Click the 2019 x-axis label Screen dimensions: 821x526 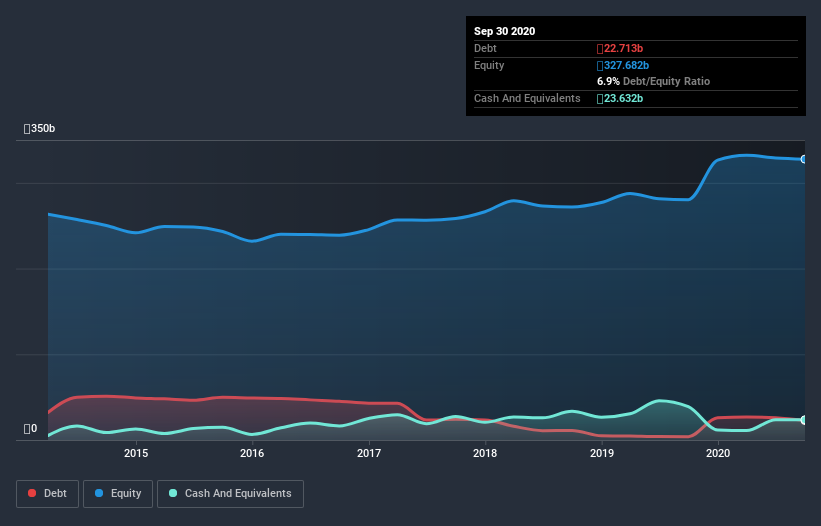point(602,453)
